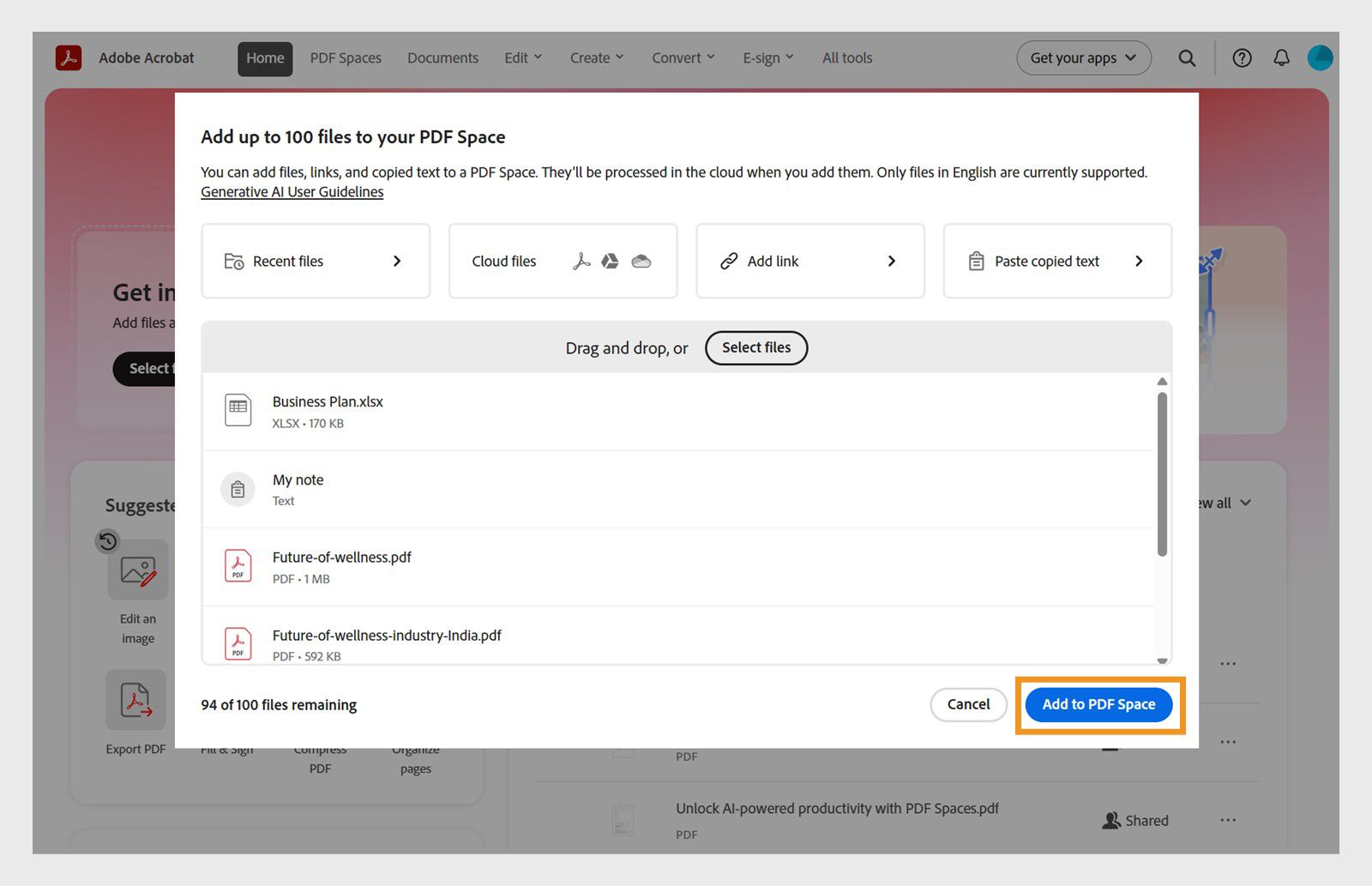Open the Help question mark icon

[1242, 57]
